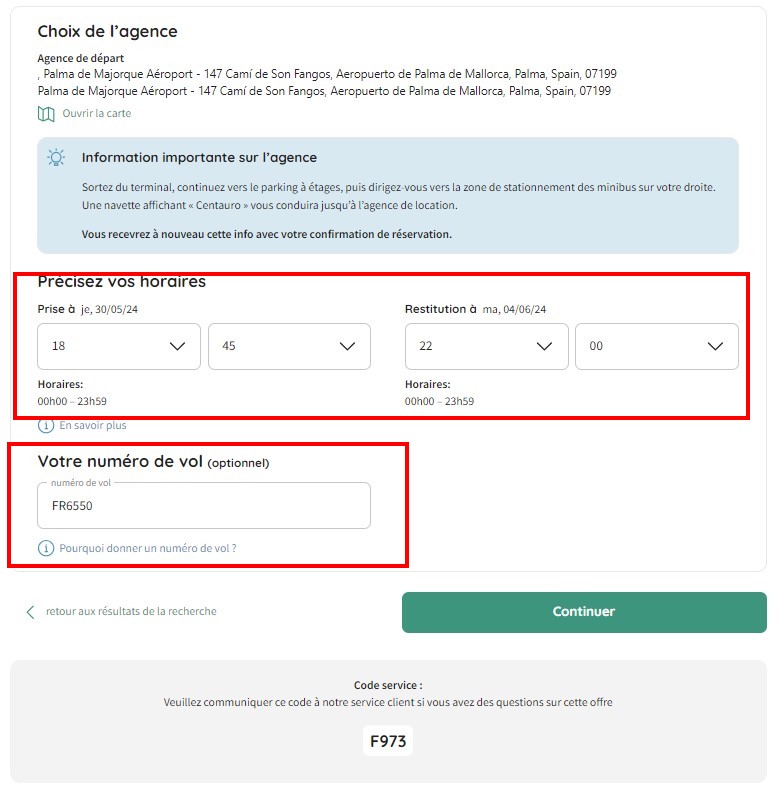782x791 pixels.
Task: Click the Code service label
Action: (388, 685)
